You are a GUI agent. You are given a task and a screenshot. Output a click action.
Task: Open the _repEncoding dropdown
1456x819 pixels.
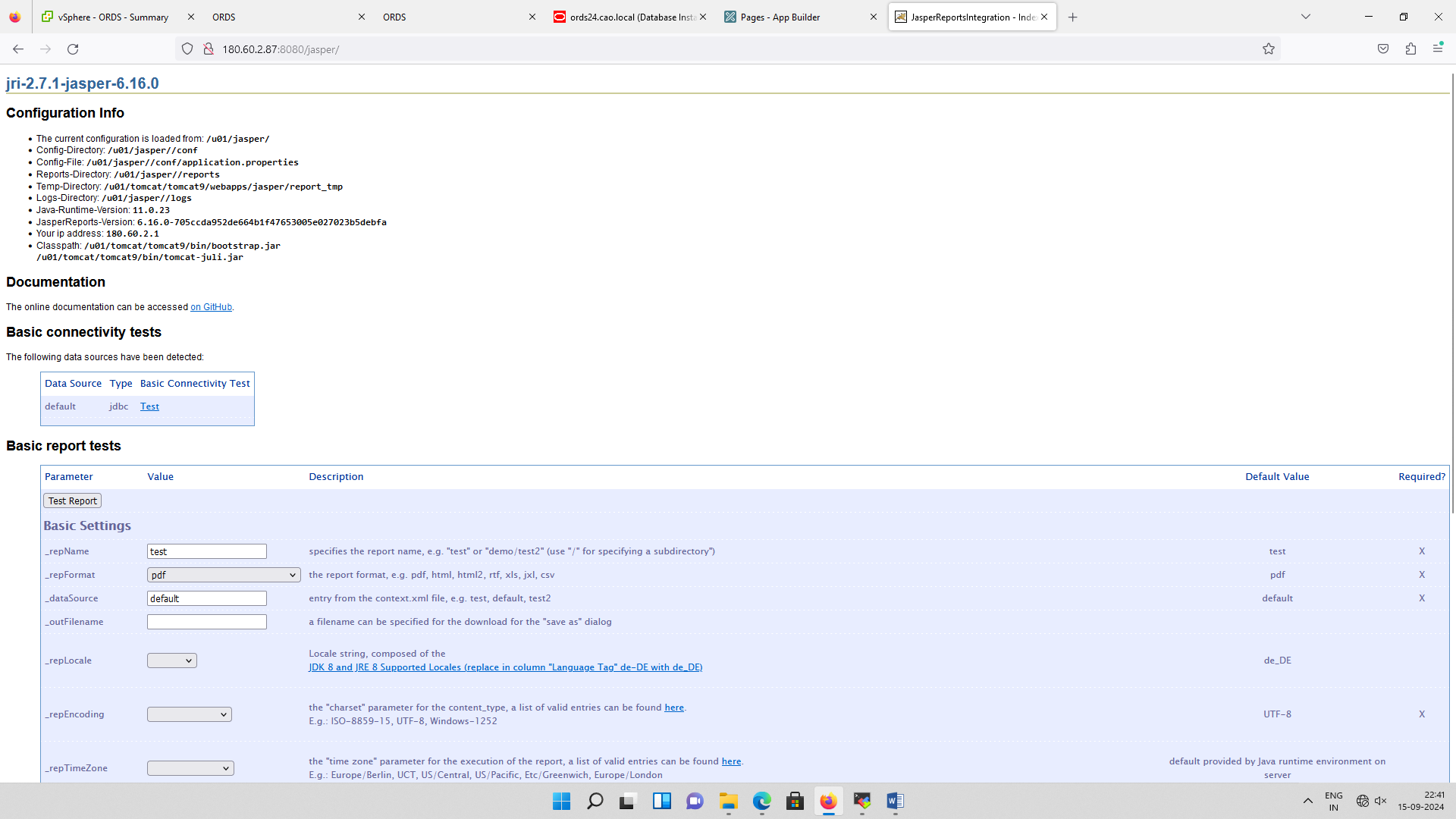[x=190, y=714]
